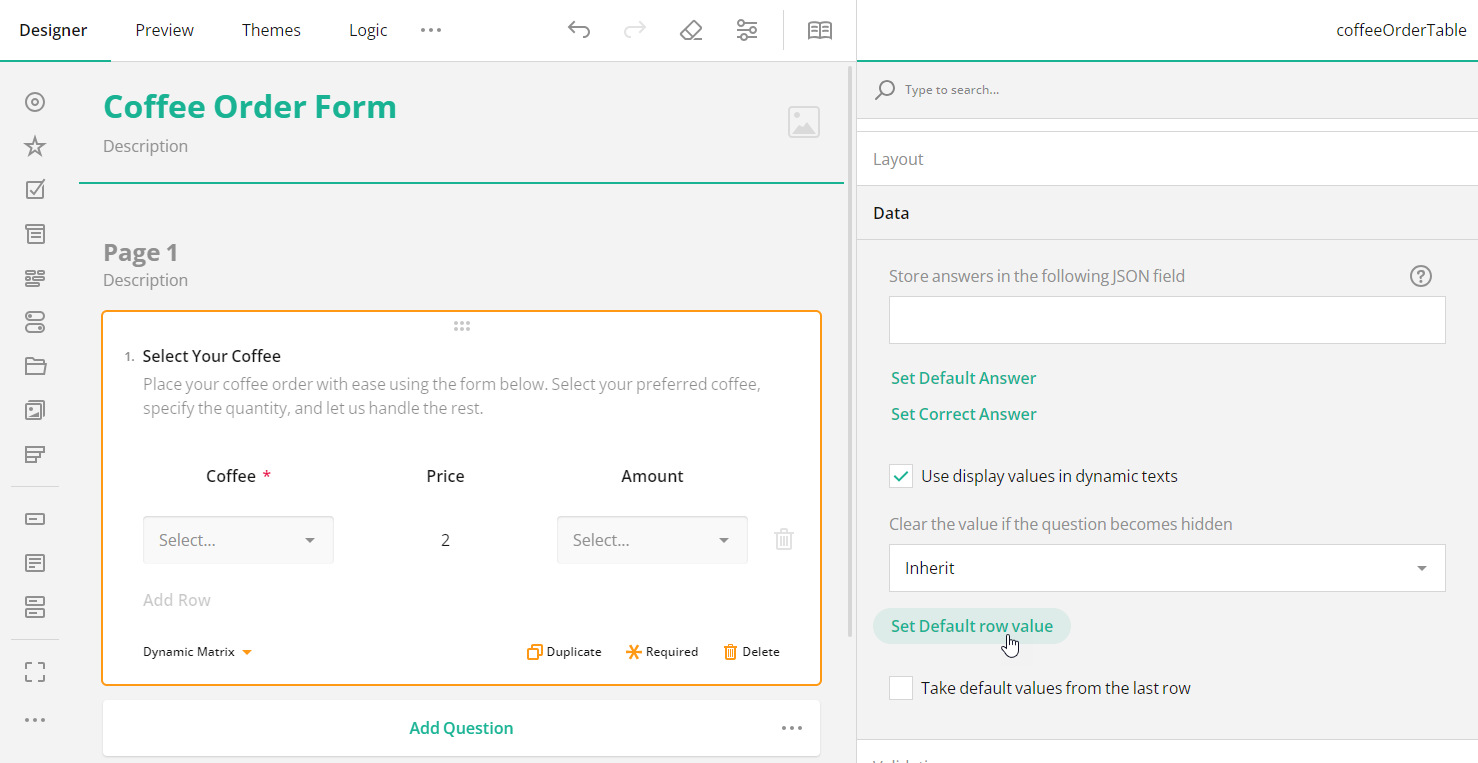Screen dimensions: 1478x763
Task: Uncheck Use display values in dynamic texts
Action: tap(900, 476)
